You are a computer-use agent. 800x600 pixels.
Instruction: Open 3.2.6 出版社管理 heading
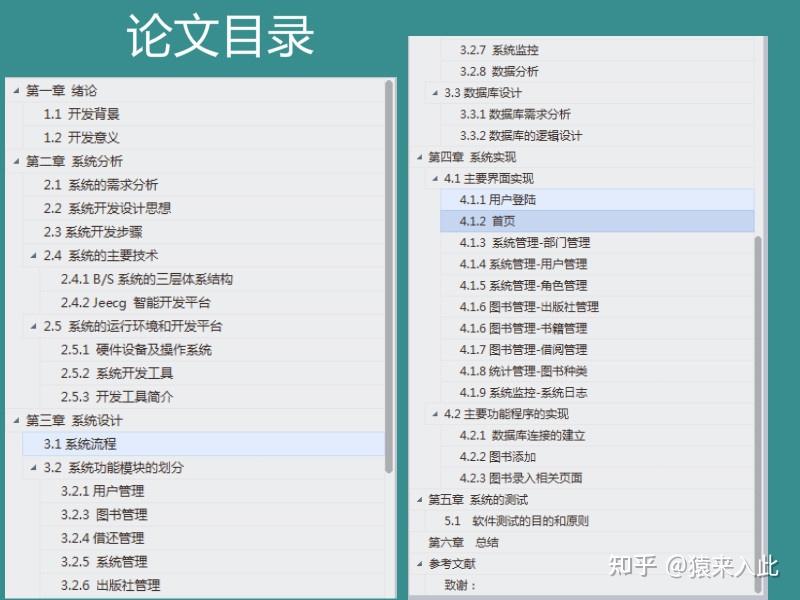click(x=110, y=585)
